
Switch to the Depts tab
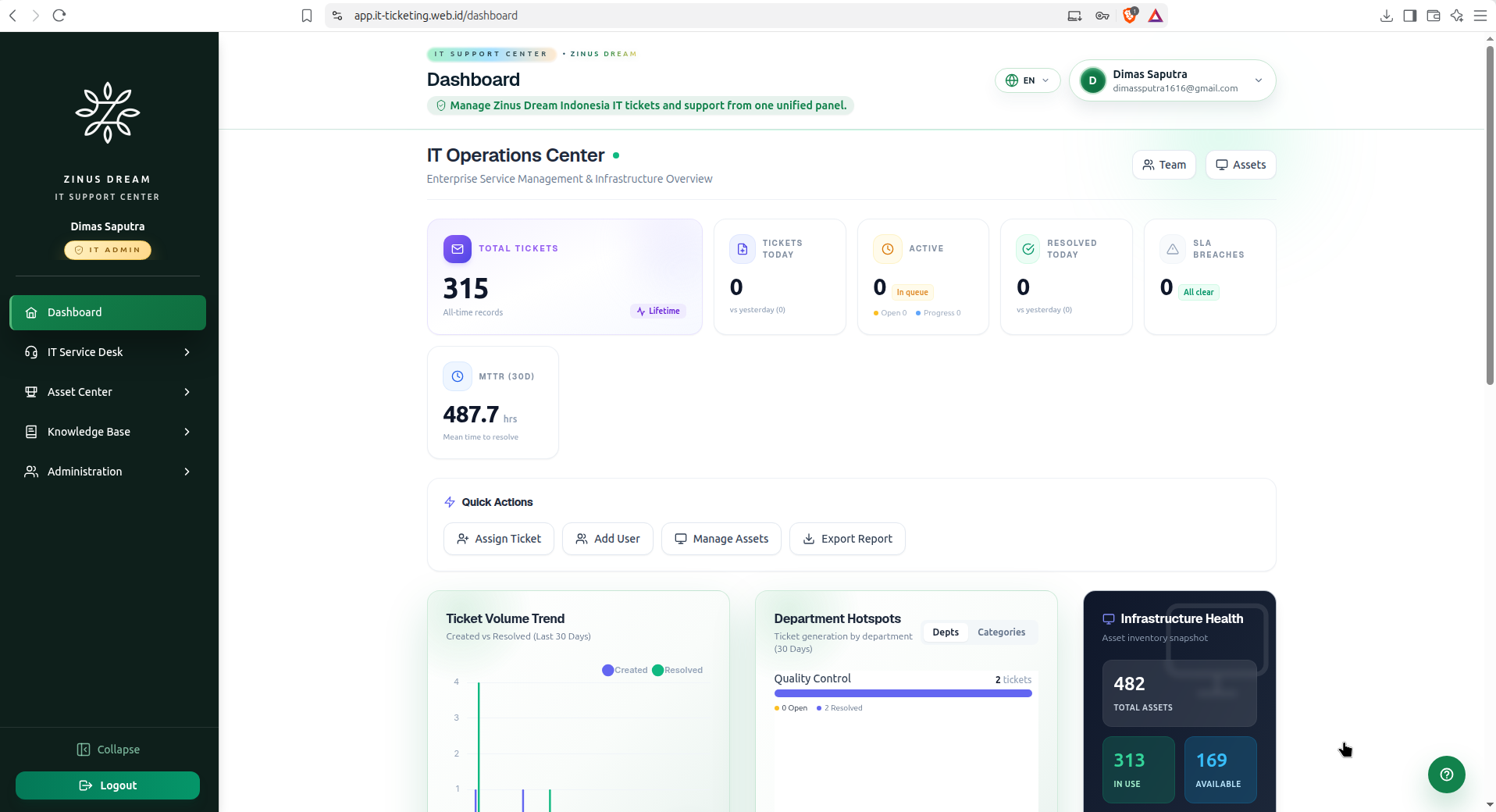coord(946,632)
